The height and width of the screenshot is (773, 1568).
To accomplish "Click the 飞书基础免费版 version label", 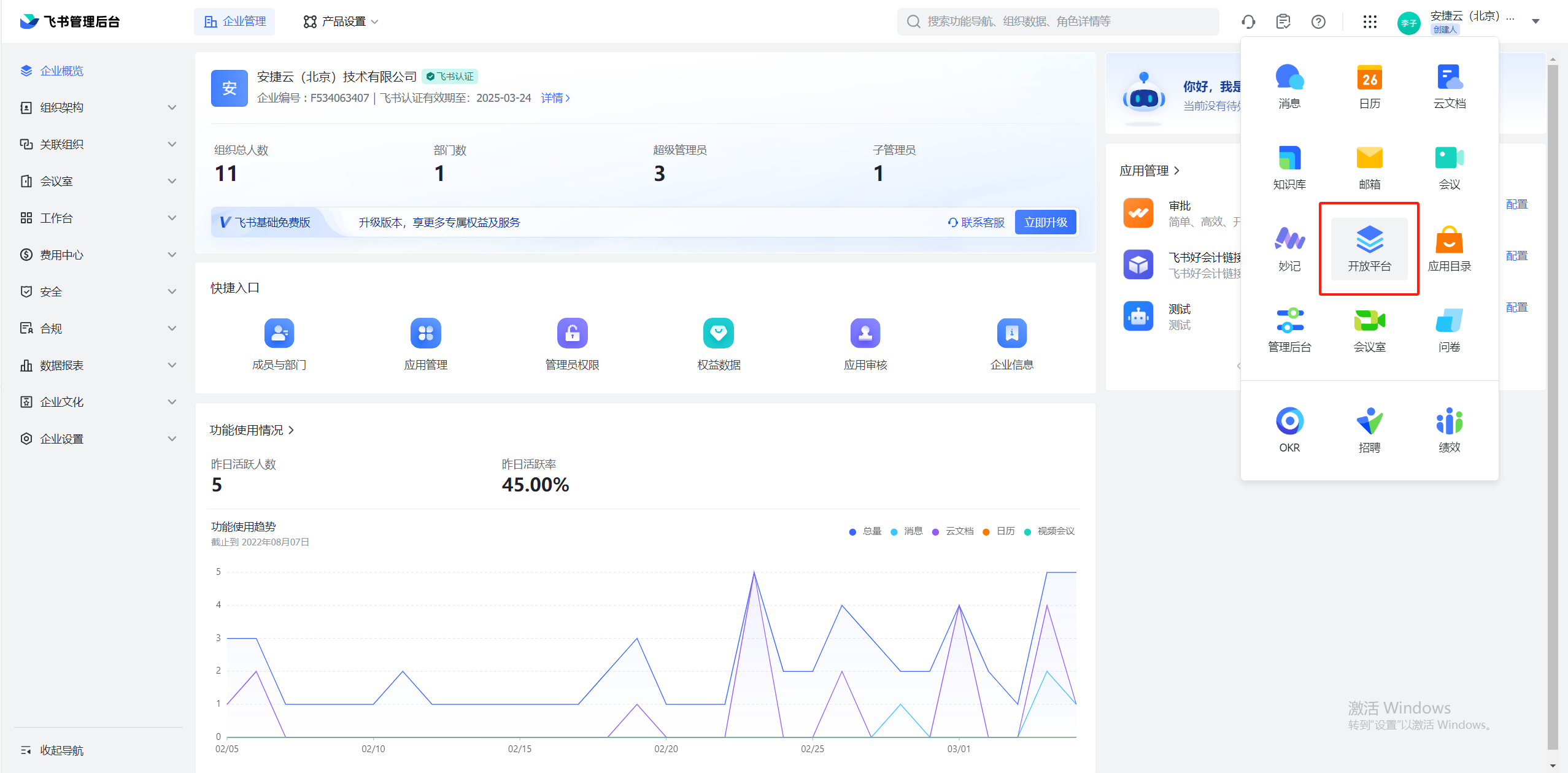I will 265,222.
